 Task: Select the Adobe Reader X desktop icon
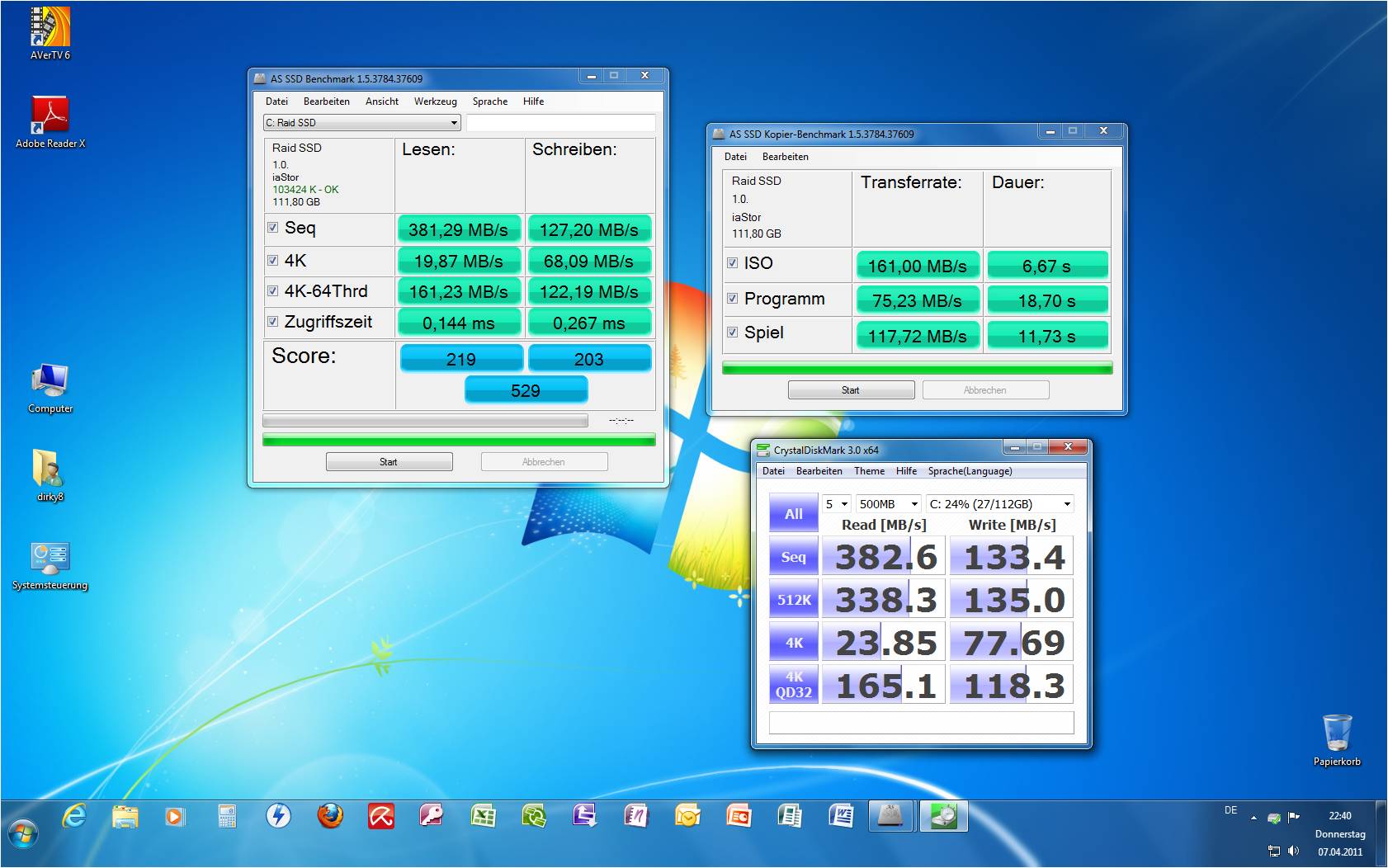click(50, 121)
